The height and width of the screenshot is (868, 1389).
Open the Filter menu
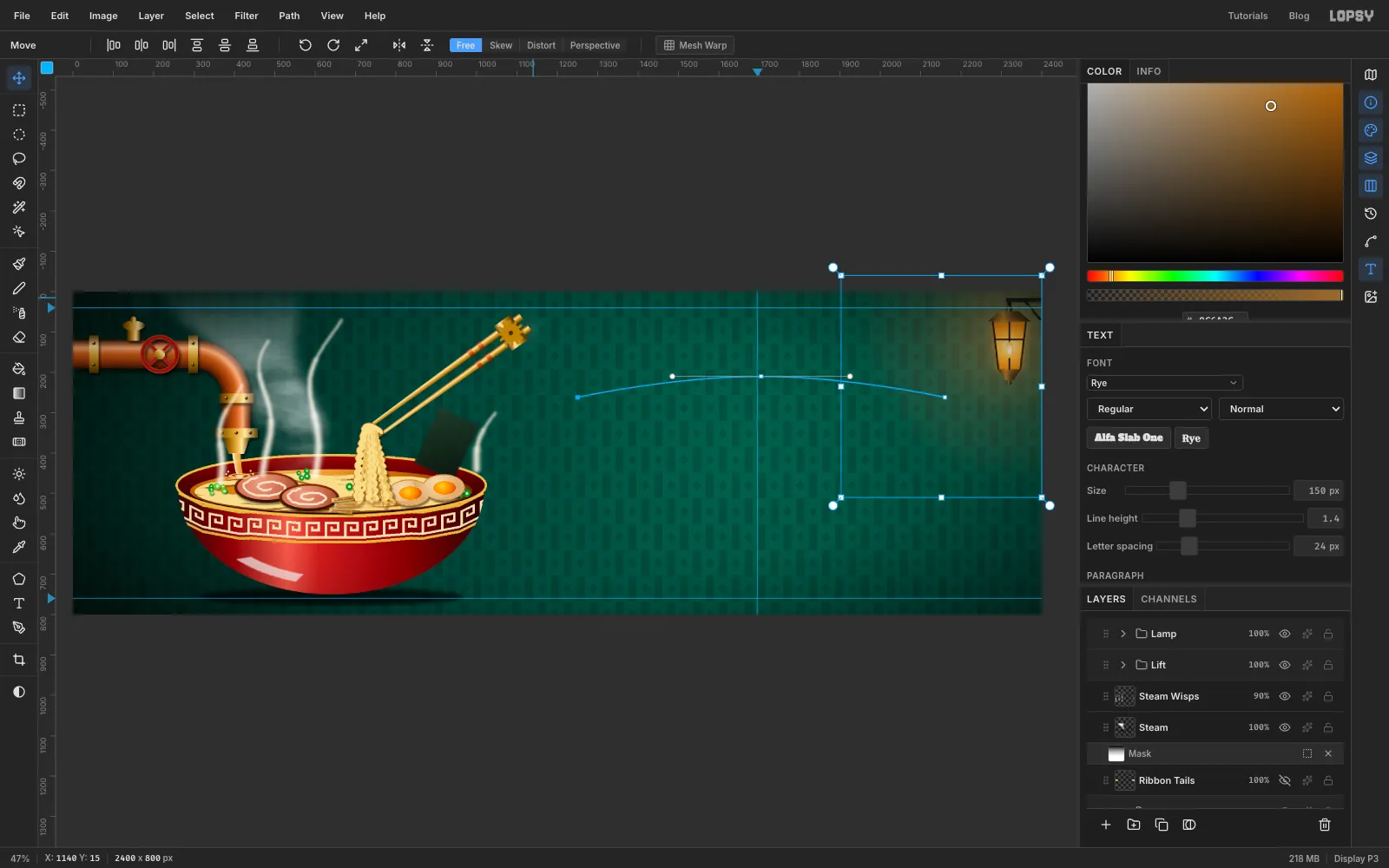(247, 16)
